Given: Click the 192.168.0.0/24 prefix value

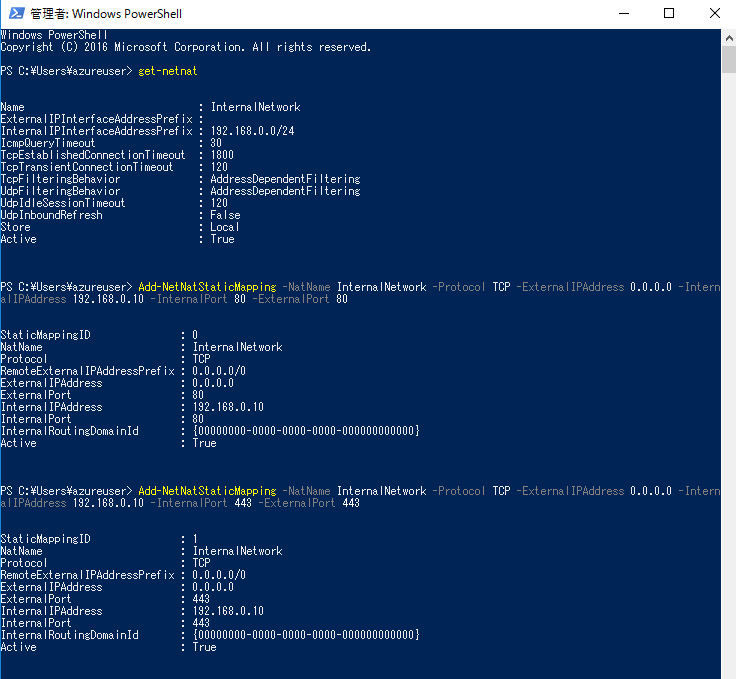Looking at the screenshot, I should click(253, 131).
